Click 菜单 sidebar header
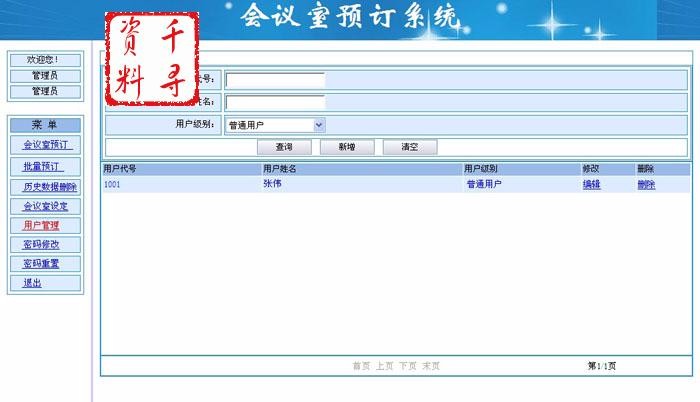Image resolution: width=700 pixels, height=402 pixels. click(x=45, y=125)
